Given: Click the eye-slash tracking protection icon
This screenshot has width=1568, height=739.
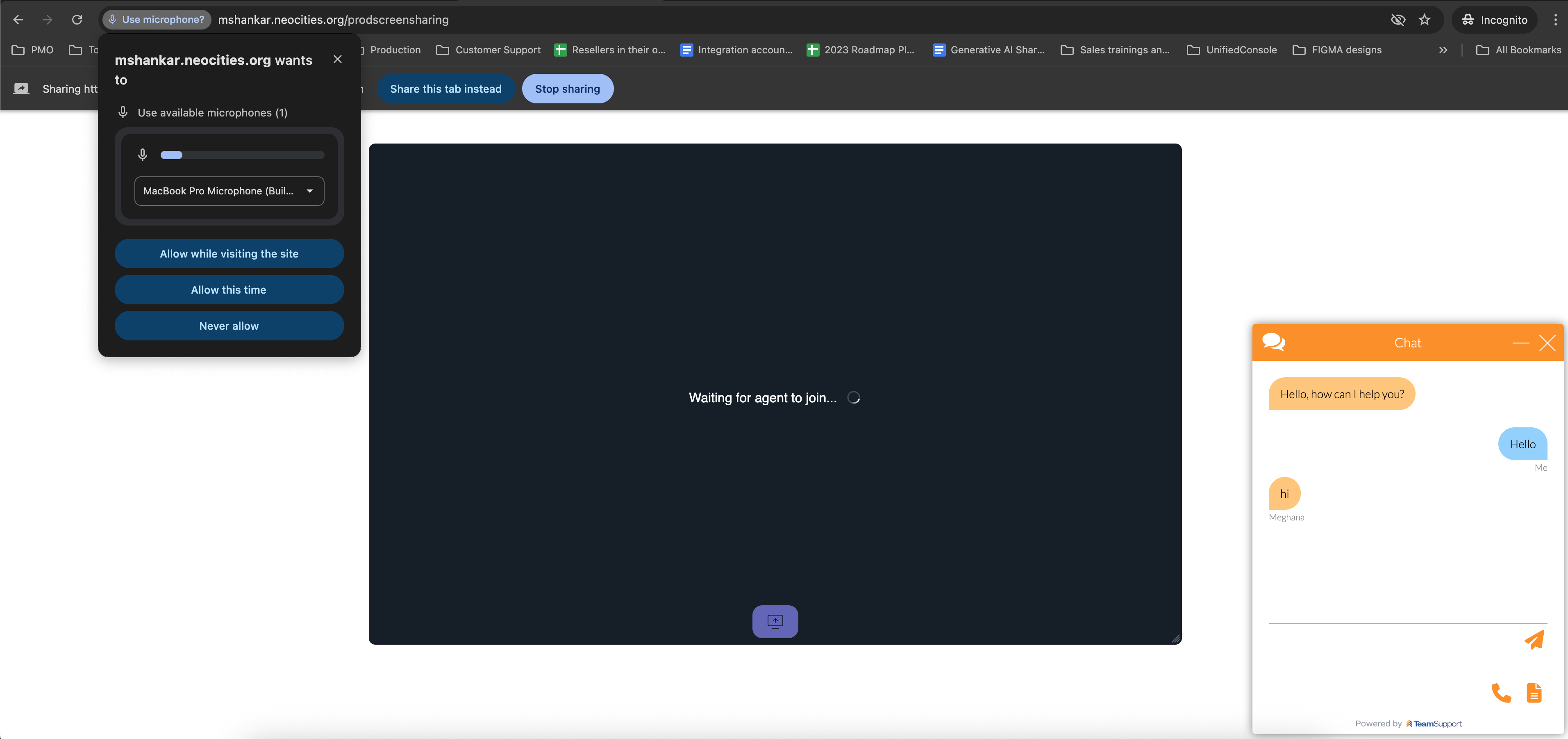Looking at the screenshot, I should tap(1398, 20).
